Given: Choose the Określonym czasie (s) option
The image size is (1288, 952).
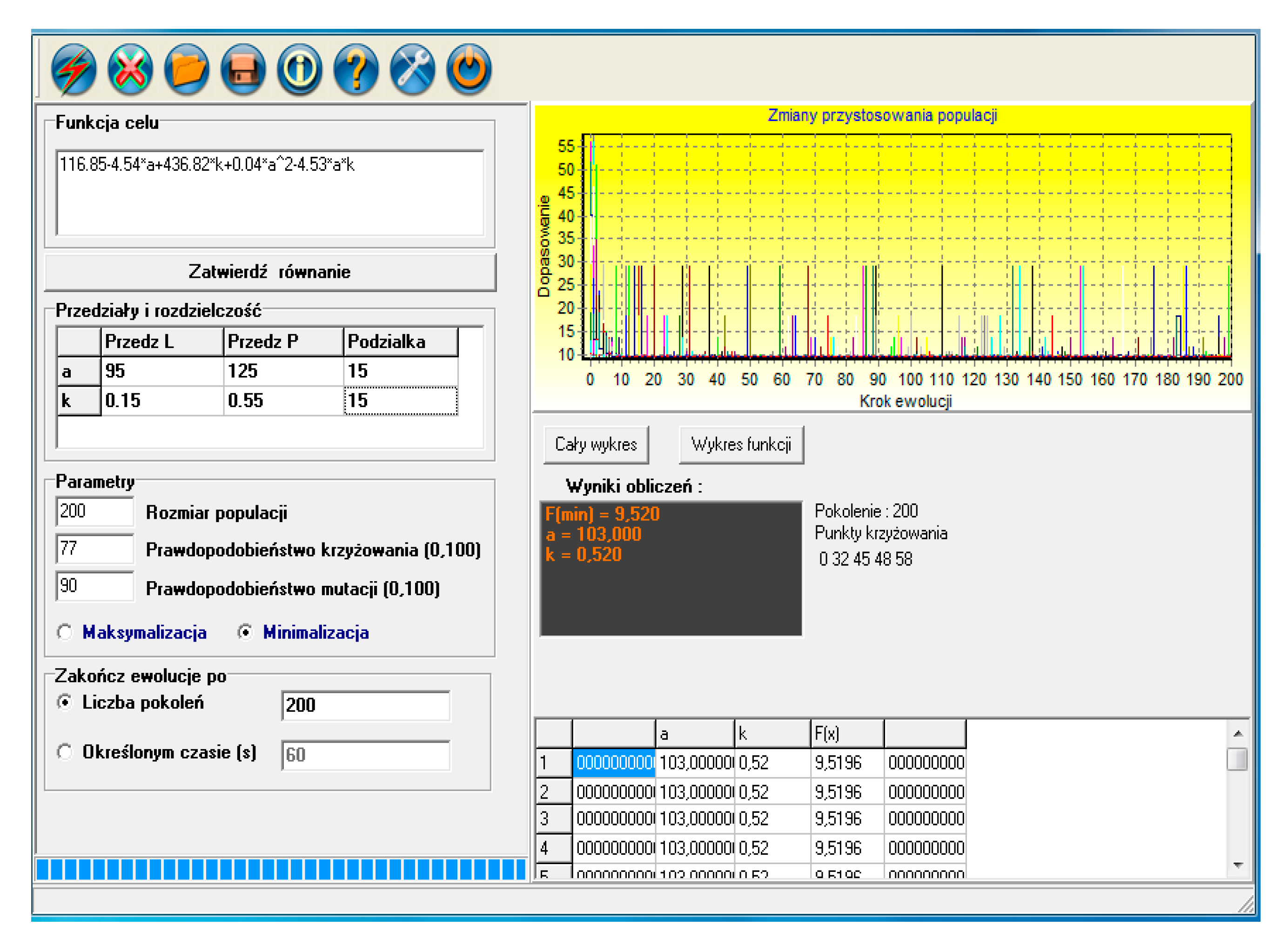Looking at the screenshot, I should click(x=65, y=752).
